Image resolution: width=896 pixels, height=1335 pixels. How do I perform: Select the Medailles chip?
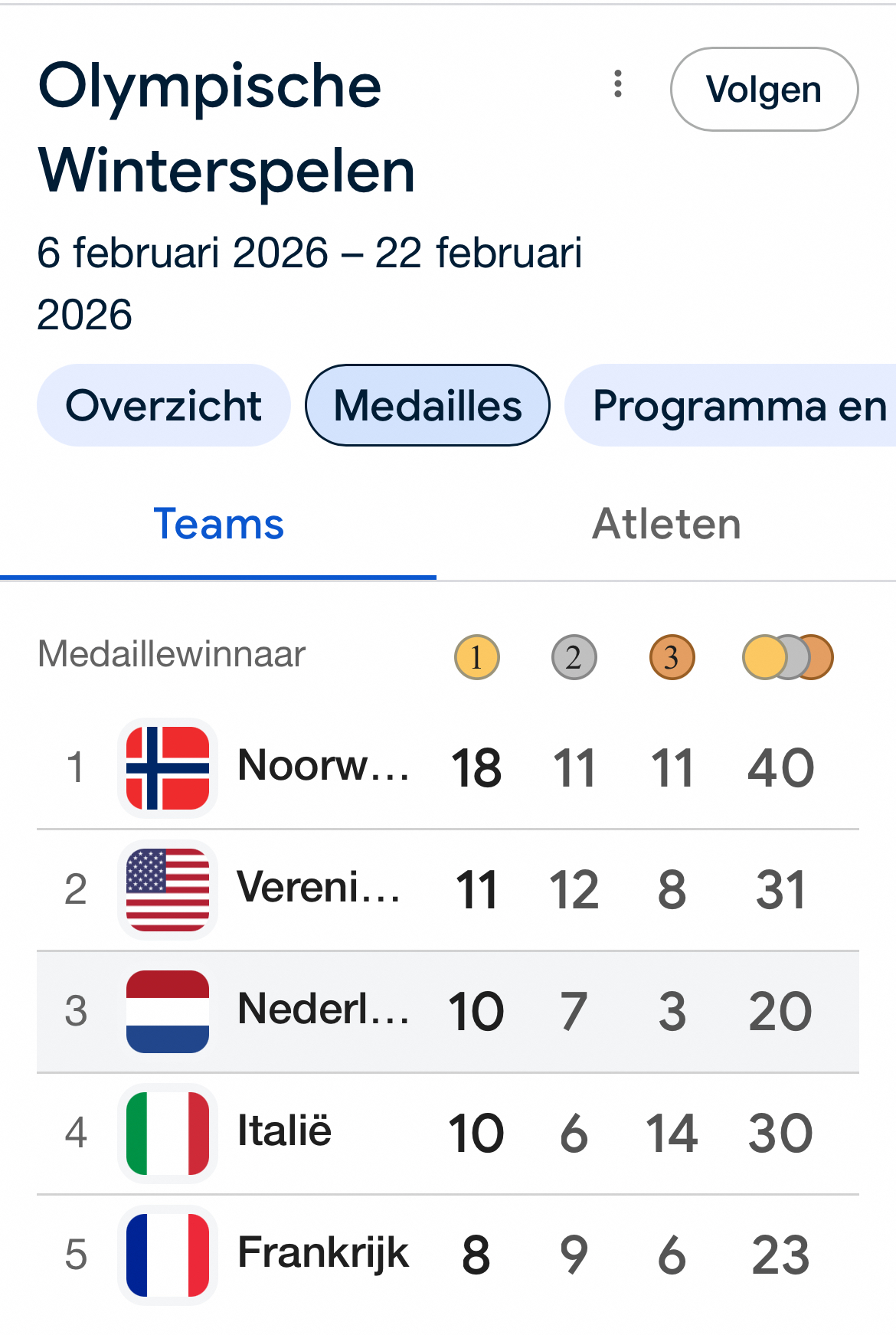pyautogui.click(x=427, y=405)
